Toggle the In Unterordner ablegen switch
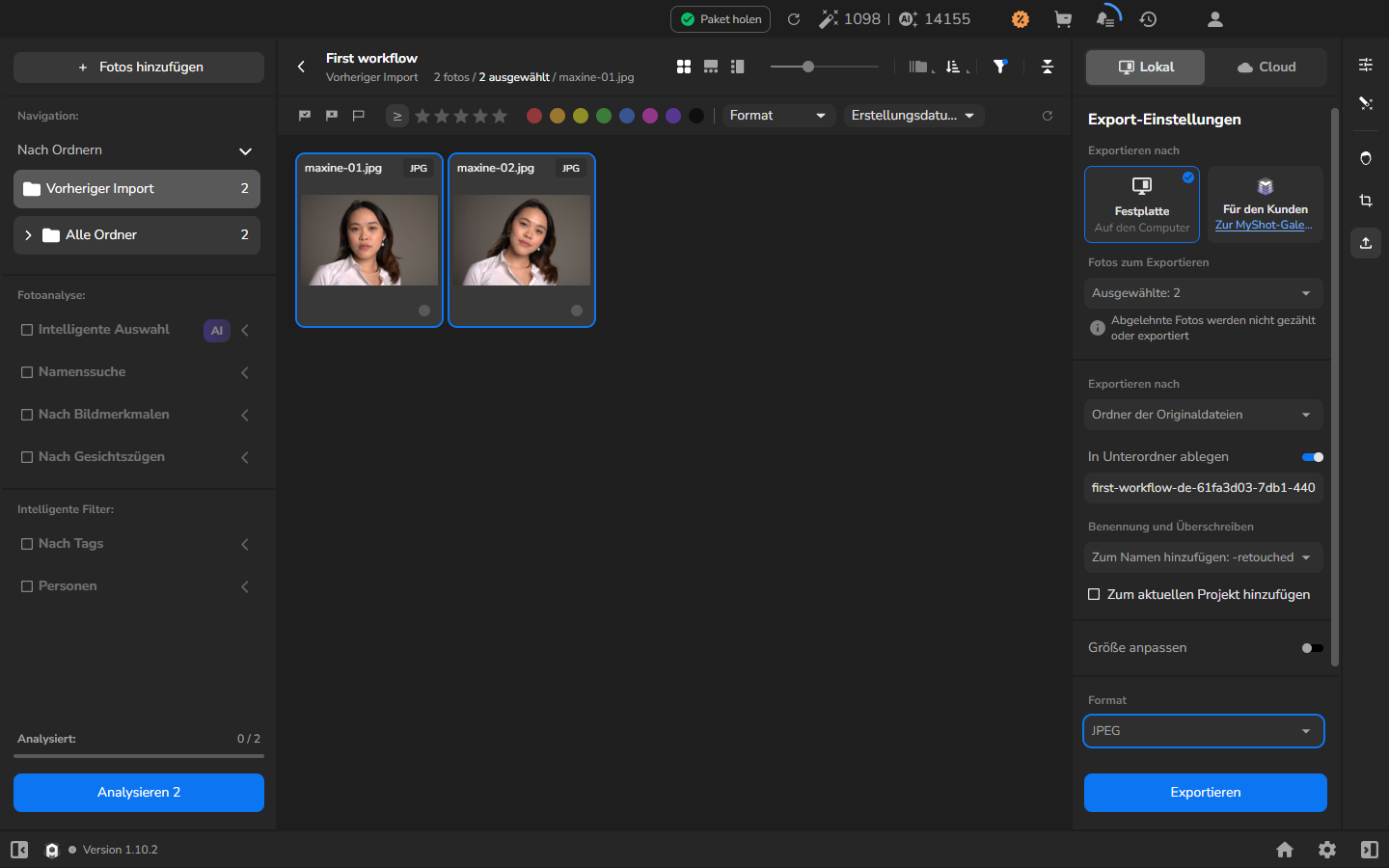 pos(1313,457)
